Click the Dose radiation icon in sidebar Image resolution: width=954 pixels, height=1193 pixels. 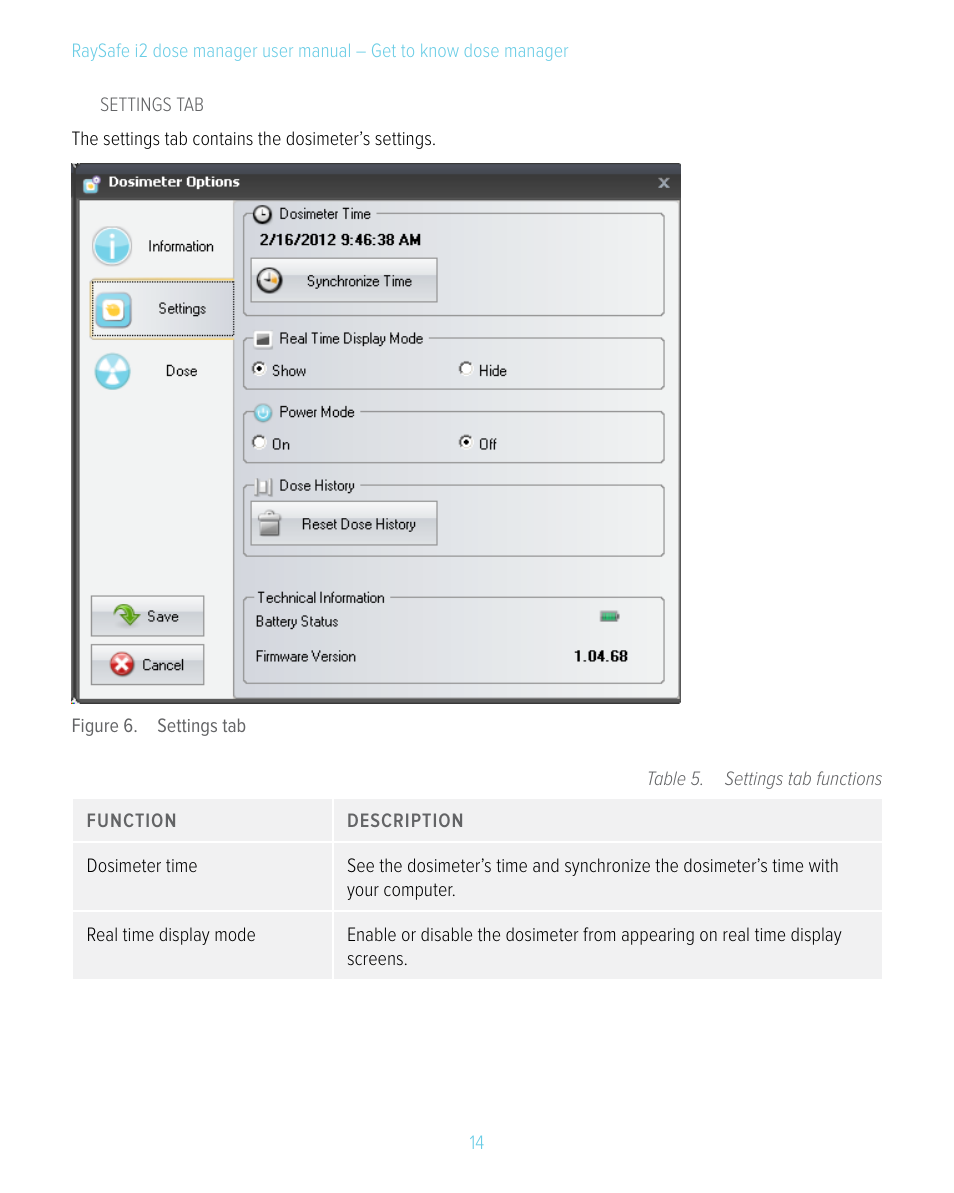point(113,371)
